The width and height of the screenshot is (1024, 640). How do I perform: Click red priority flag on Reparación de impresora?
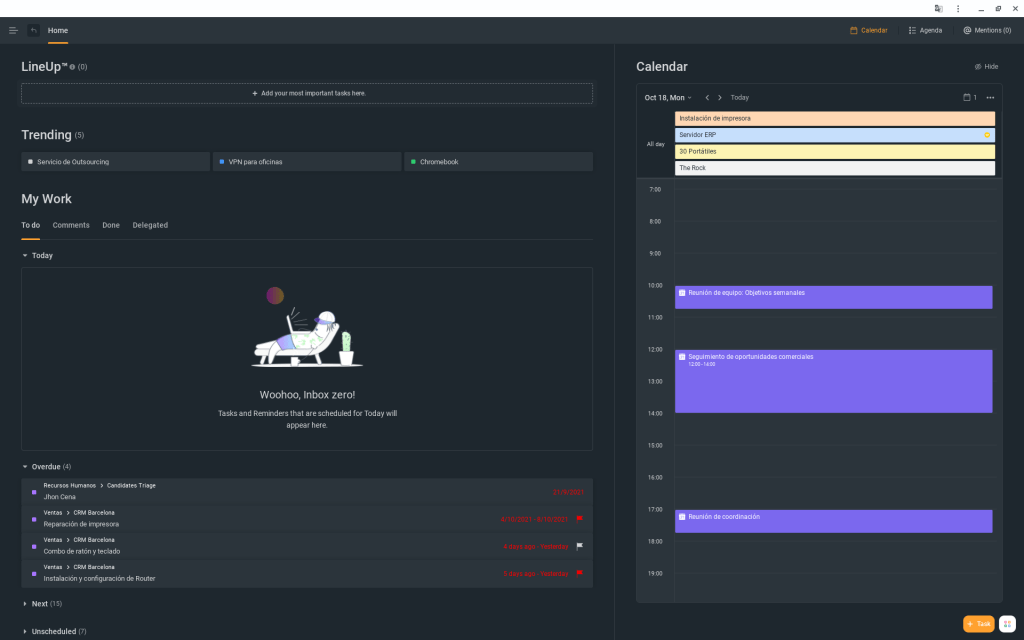click(x=579, y=519)
